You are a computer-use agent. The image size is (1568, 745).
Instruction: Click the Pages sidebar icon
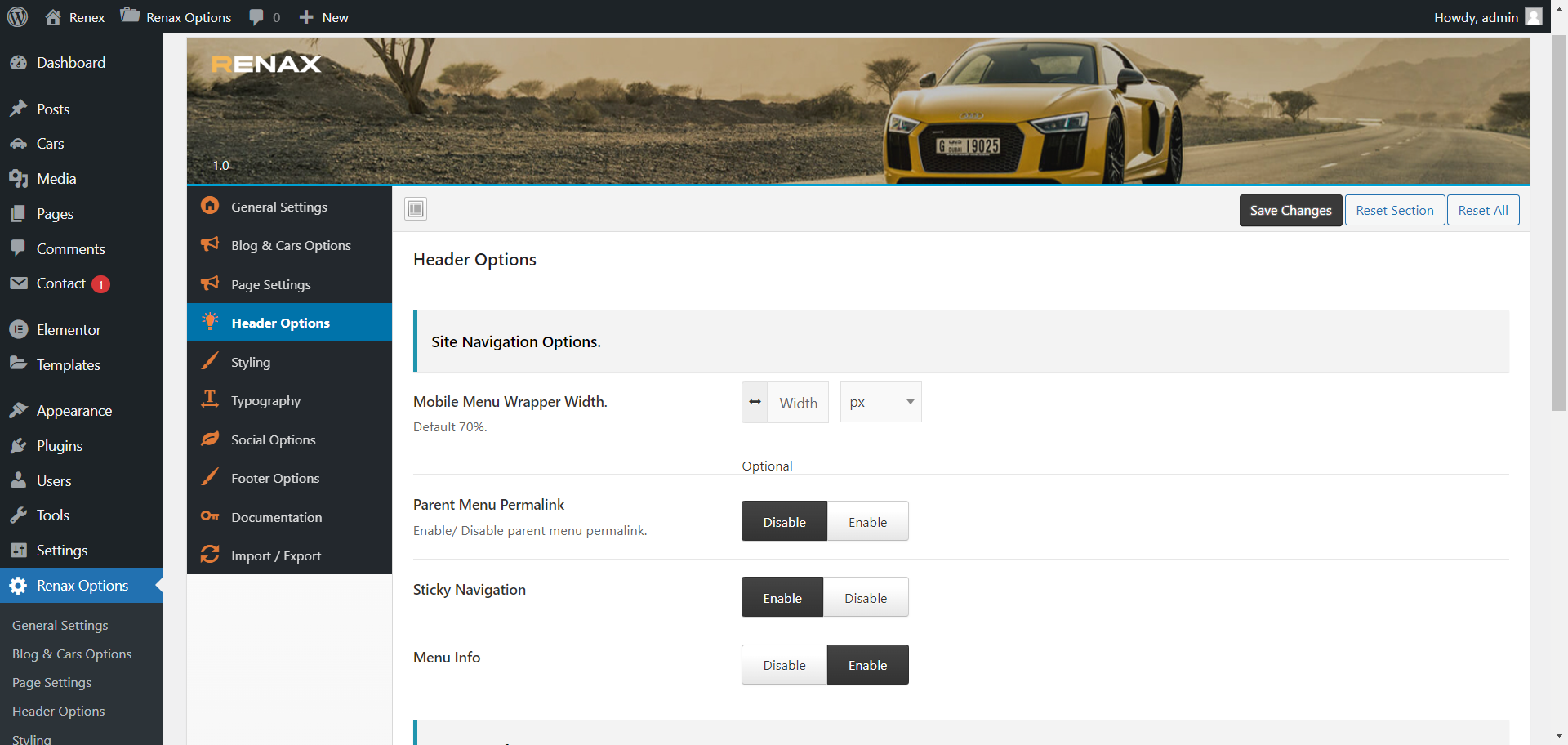pos(18,213)
